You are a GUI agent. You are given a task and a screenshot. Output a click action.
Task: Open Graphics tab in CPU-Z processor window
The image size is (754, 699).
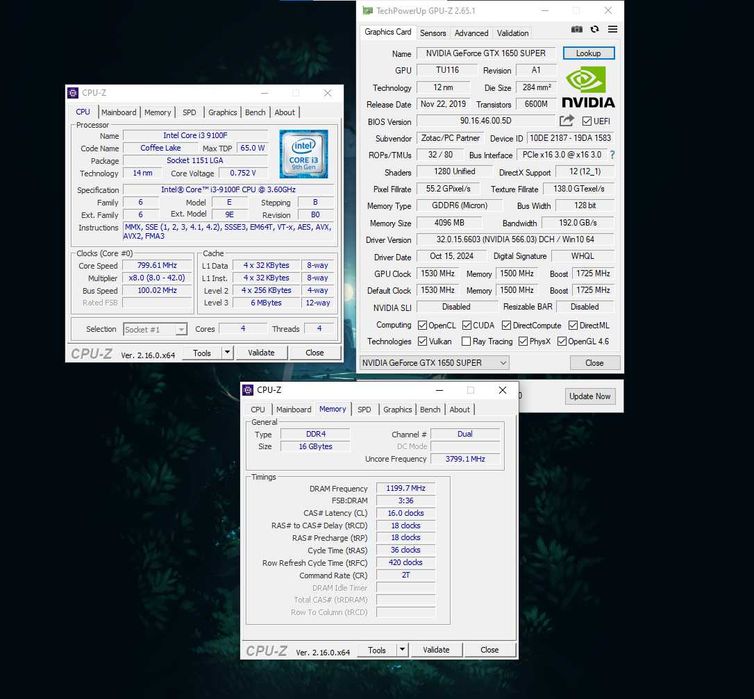(x=223, y=112)
